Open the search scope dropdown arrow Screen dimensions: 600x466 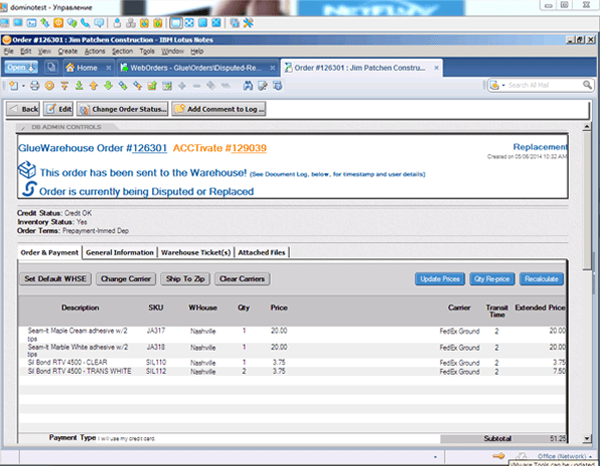click(x=504, y=85)
